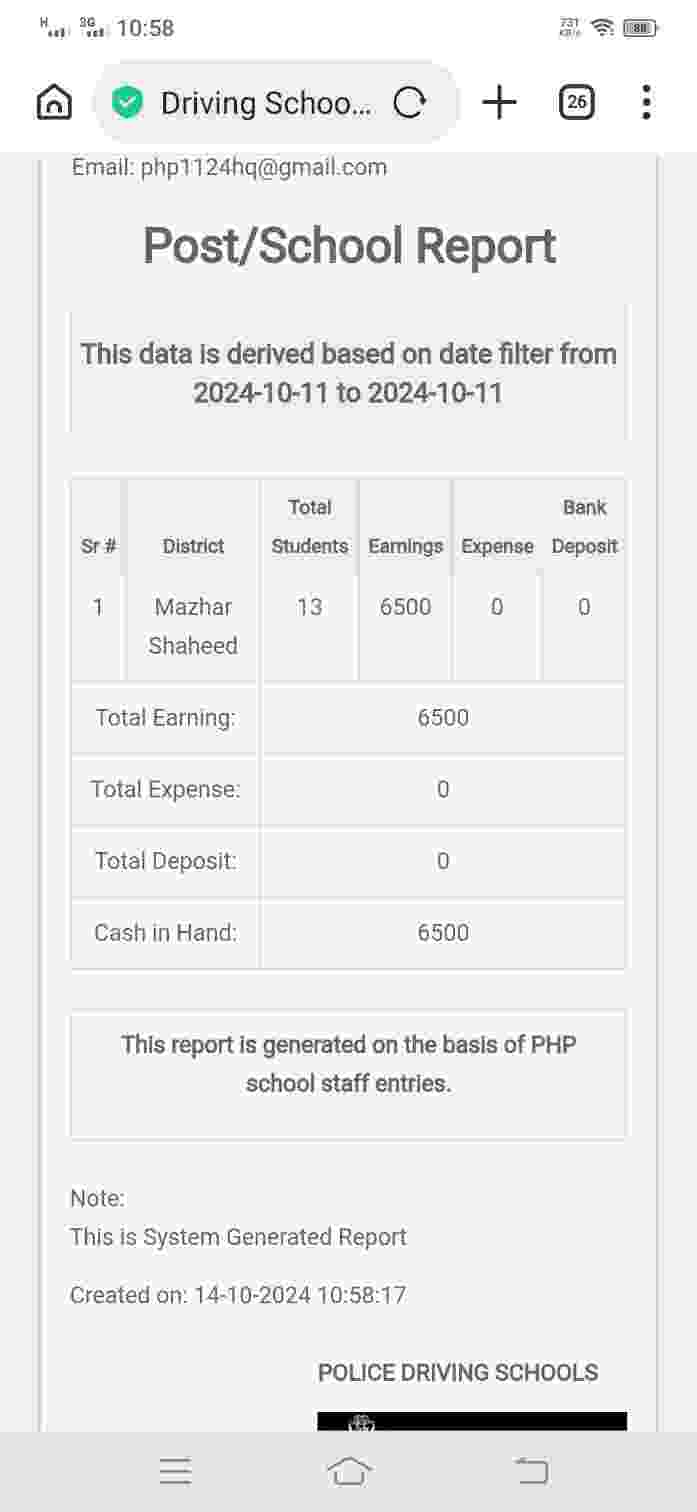The width and height of the screenshot is (697, 1512).
Task: Open the browser three-dot menu
Action: pyautogui.click(x=646, y=102)
